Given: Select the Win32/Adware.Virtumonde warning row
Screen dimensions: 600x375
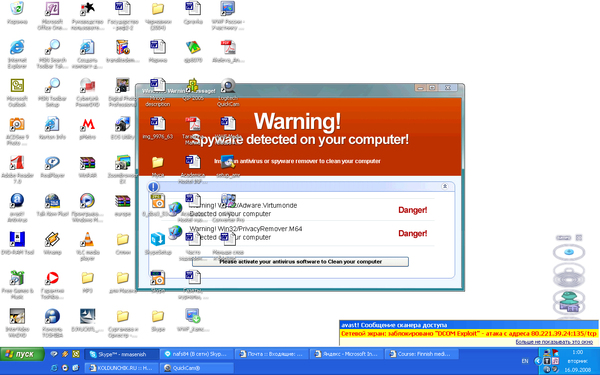Looking at the screenshot, I should 297,210.
